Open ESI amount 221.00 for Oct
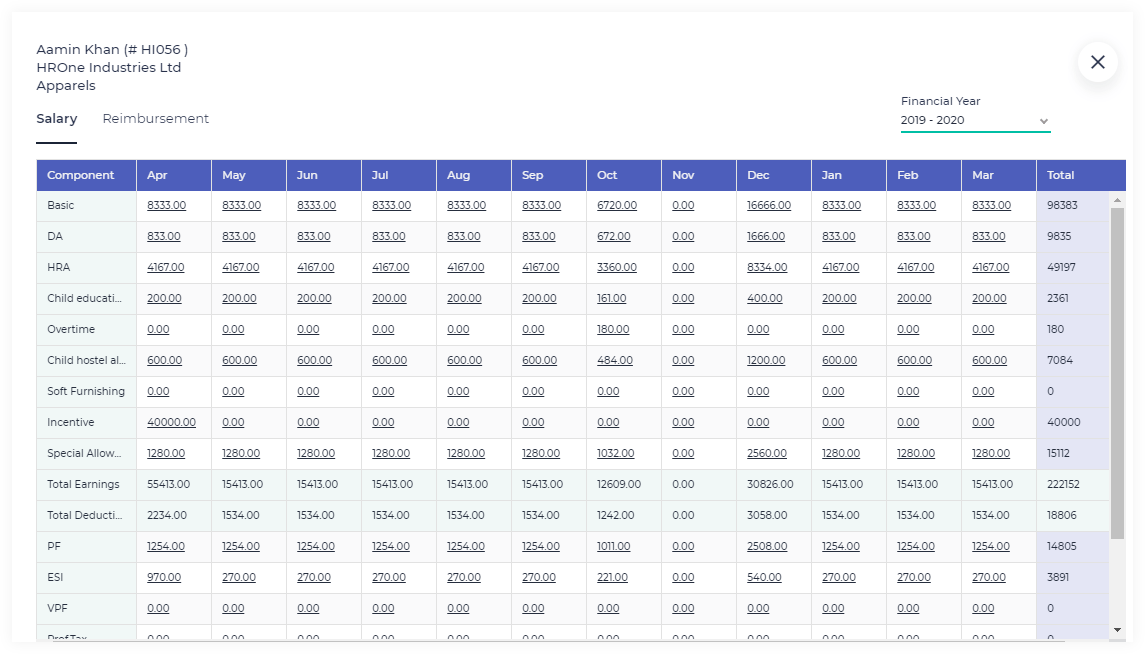The height and width of the screenshot is (654, 1145). point(612,577)
